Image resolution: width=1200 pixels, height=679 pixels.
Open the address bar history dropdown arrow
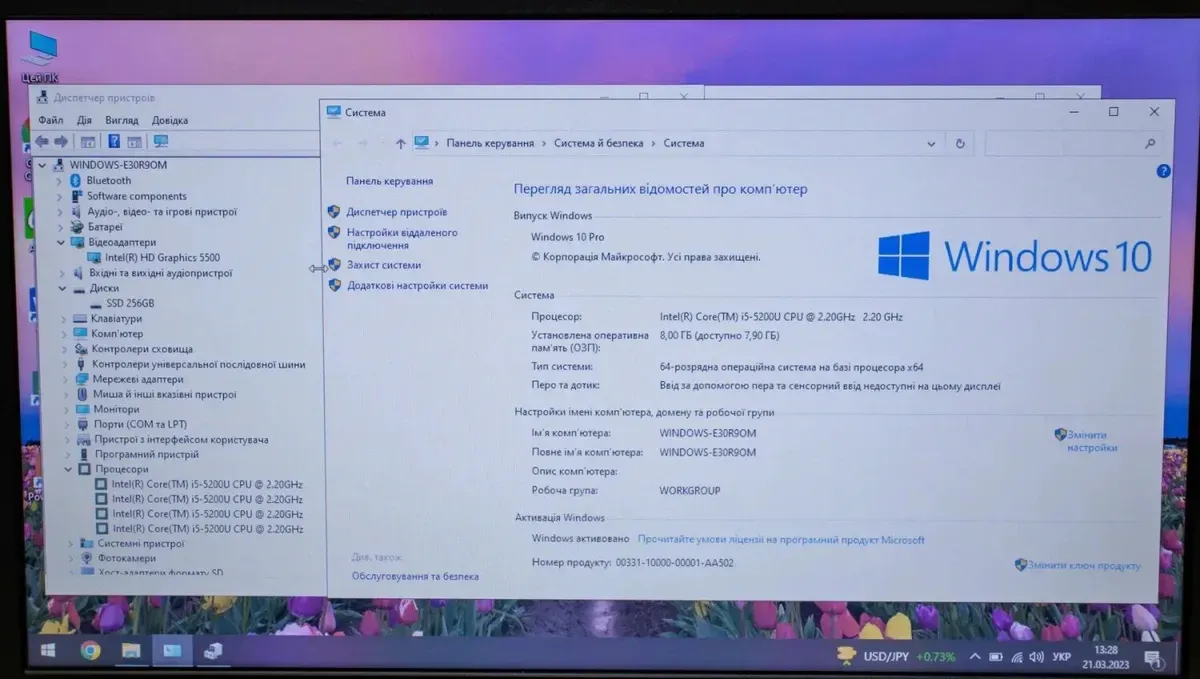(931, 144)
